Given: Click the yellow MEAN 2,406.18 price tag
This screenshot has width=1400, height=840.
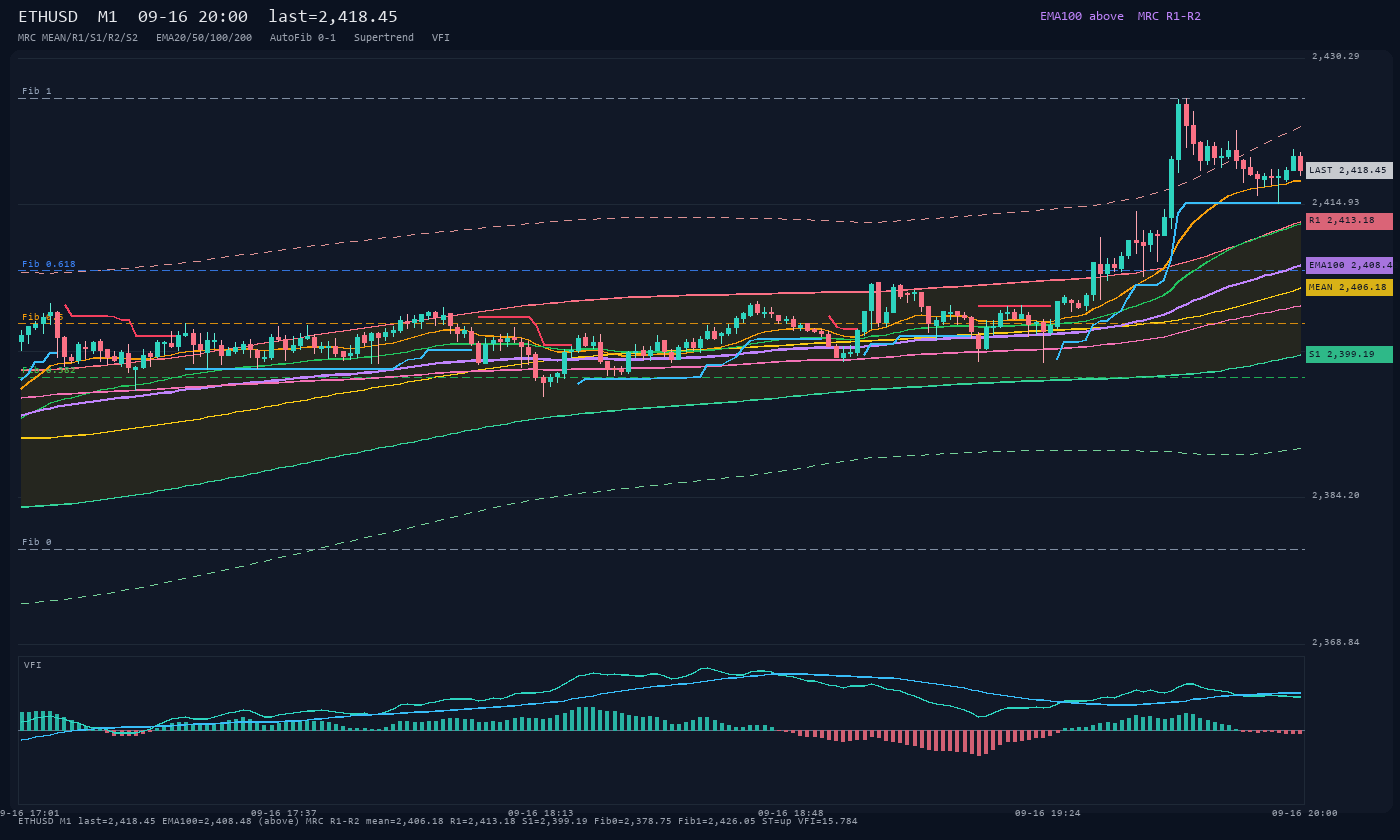Looking at the screenshot, I should click(1349, 287).
